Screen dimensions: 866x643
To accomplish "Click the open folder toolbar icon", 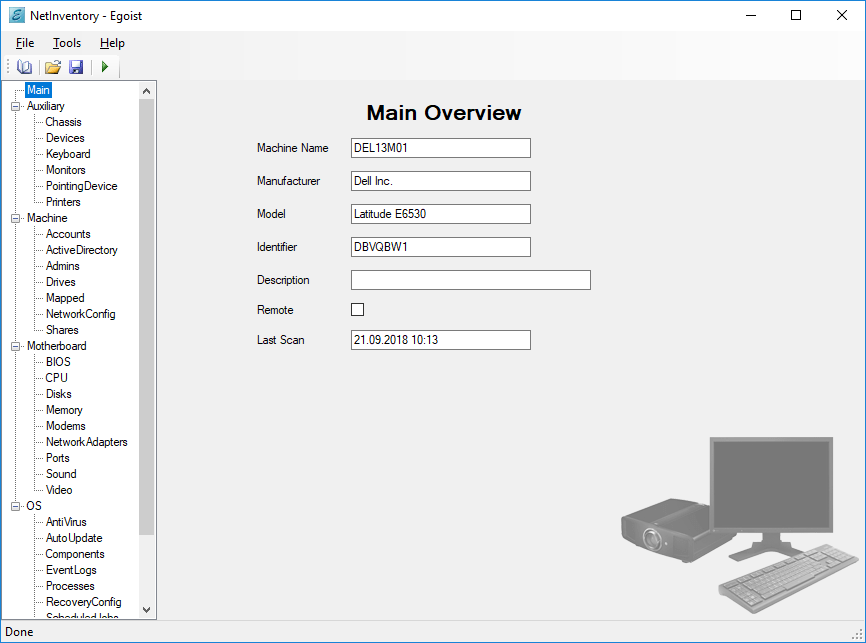I will pyautogui.click(x=52, y=67).
